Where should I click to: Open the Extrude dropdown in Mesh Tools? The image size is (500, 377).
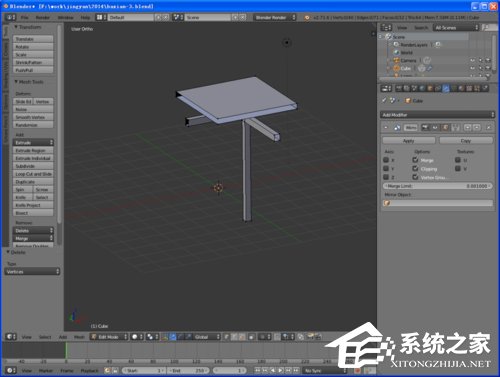click(x=33, y=142)
